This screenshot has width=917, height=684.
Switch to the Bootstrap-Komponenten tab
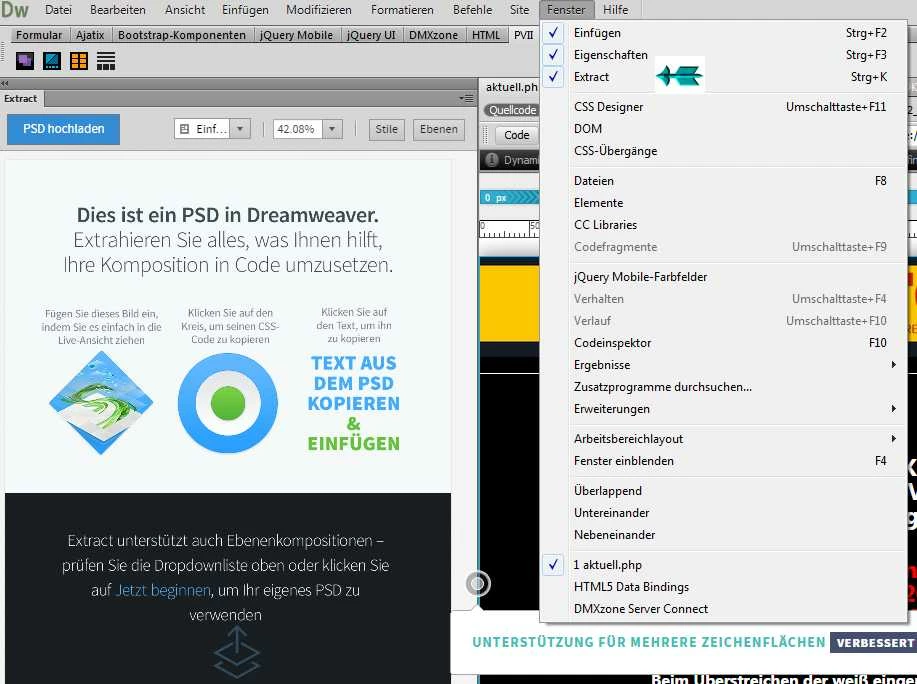(x=182, y=35)
